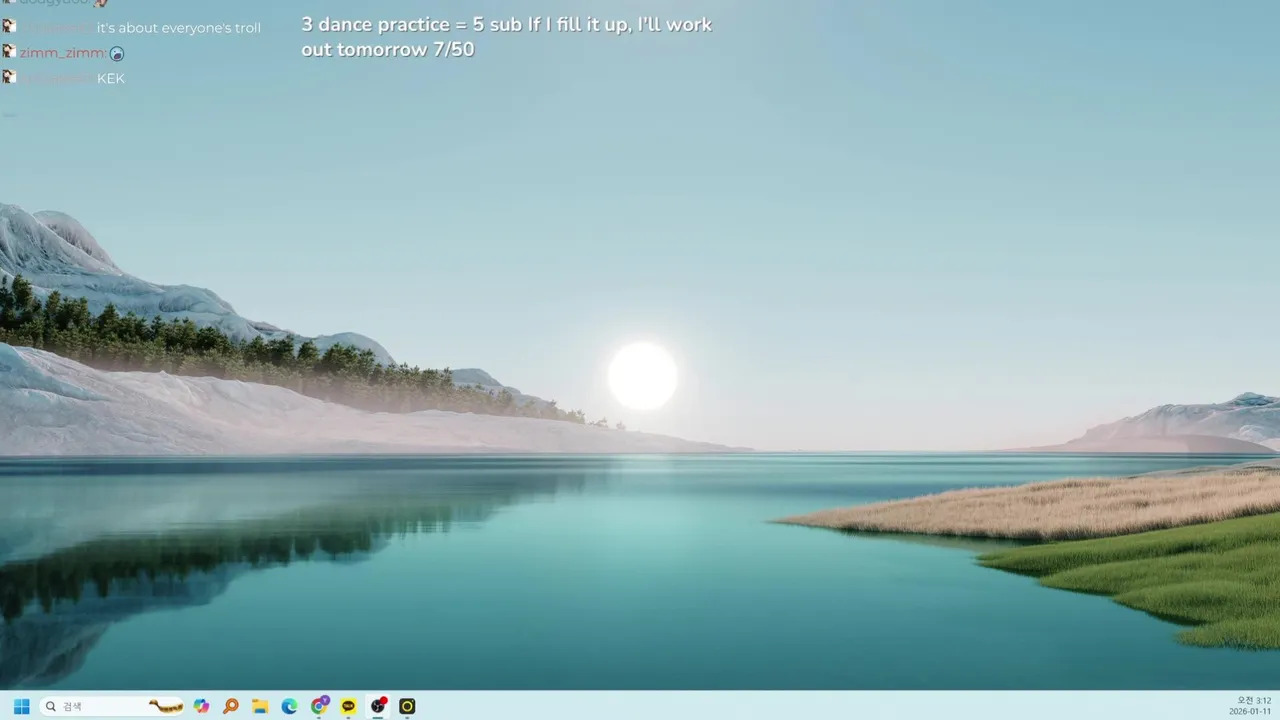
Task: Open the yellow-ring app on the taskbar
Action: coord(407,706)
